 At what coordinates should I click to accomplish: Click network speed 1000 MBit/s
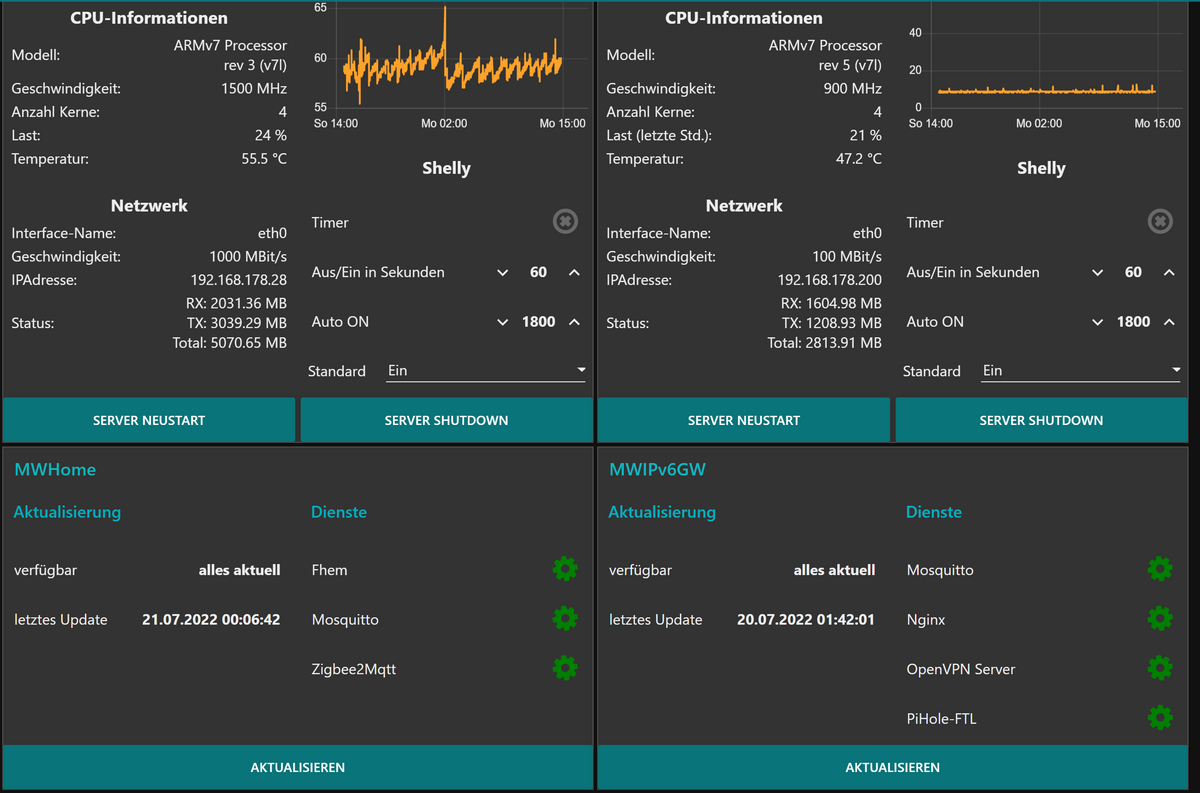tap(248, 256)
